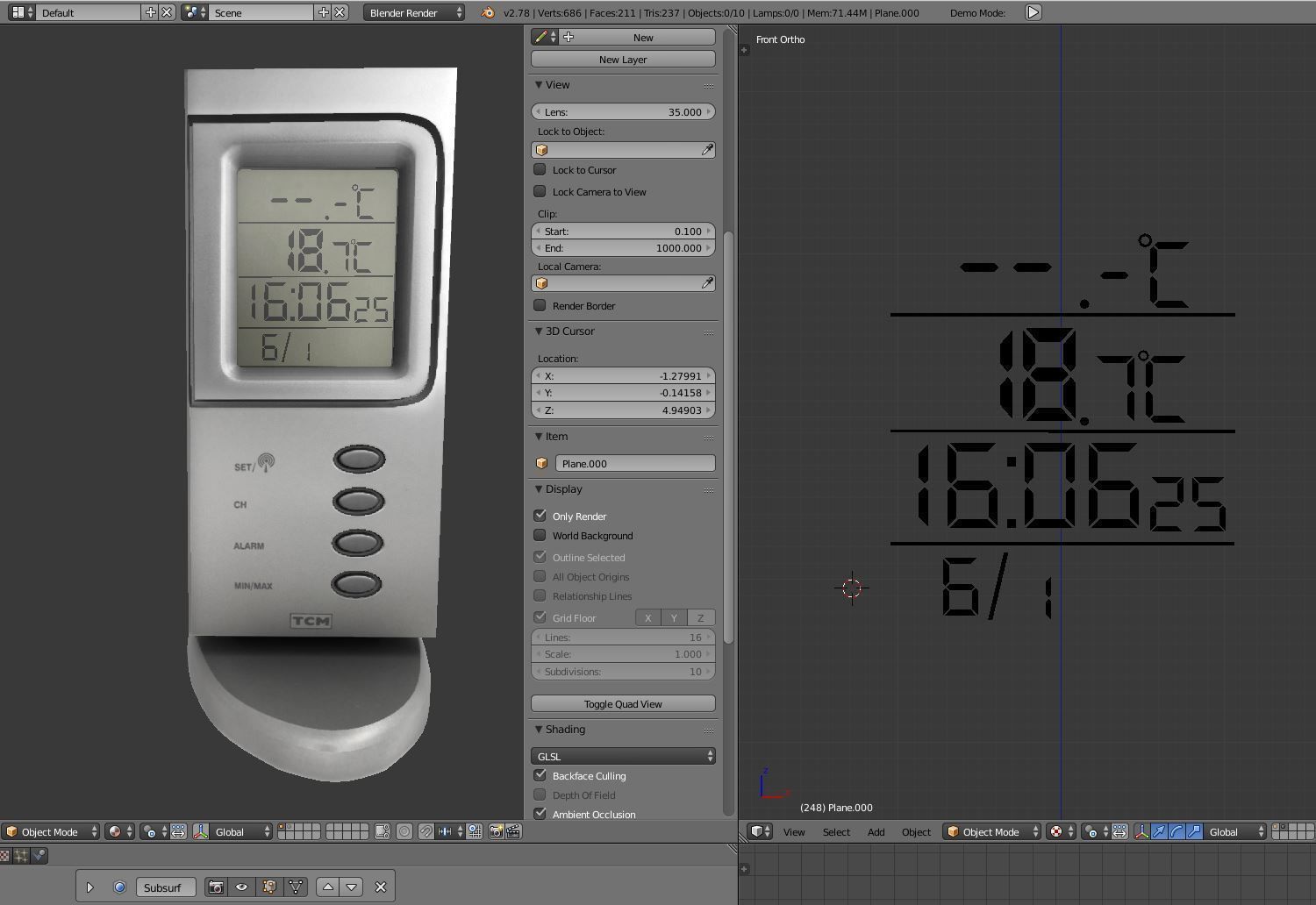1316x905 pixels.
Task: Click OpenGL render animation clapper icon
Action: pos(514,831)
